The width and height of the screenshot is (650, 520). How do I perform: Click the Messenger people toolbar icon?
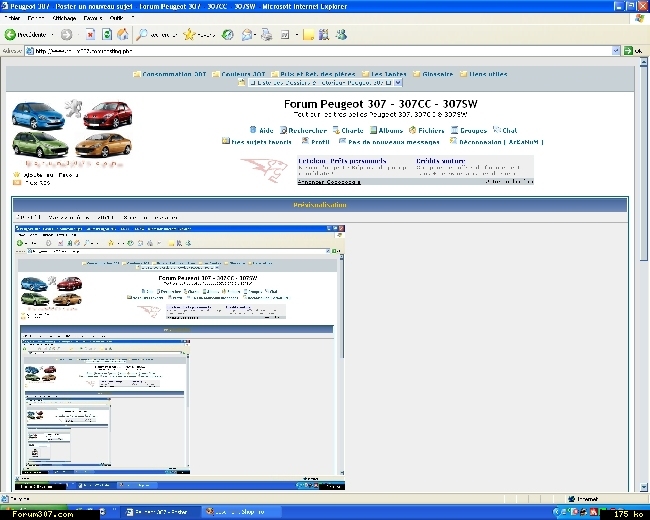click(x=341, y=35)
